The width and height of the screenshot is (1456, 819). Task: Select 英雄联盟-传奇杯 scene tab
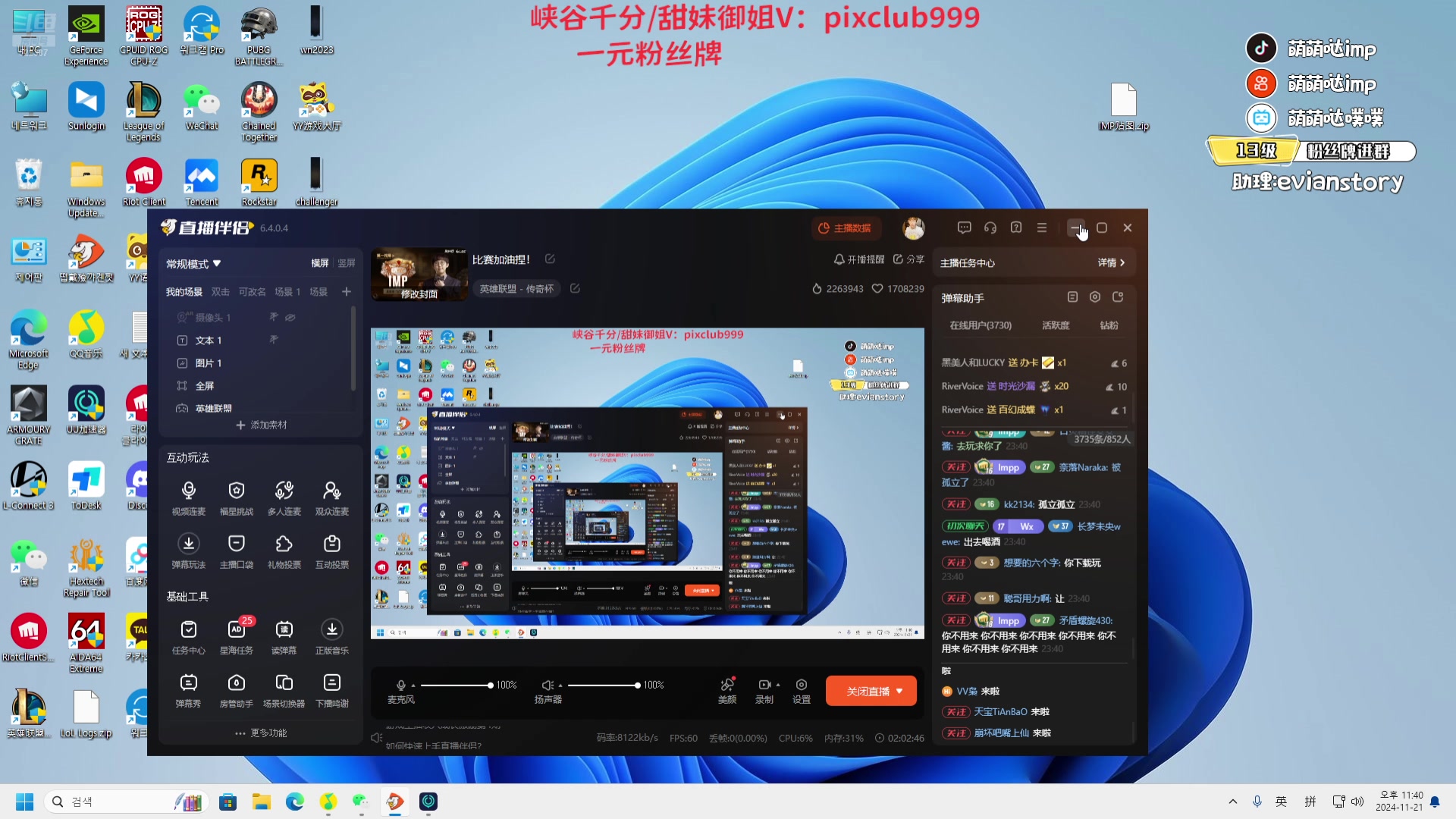(521, 289)
